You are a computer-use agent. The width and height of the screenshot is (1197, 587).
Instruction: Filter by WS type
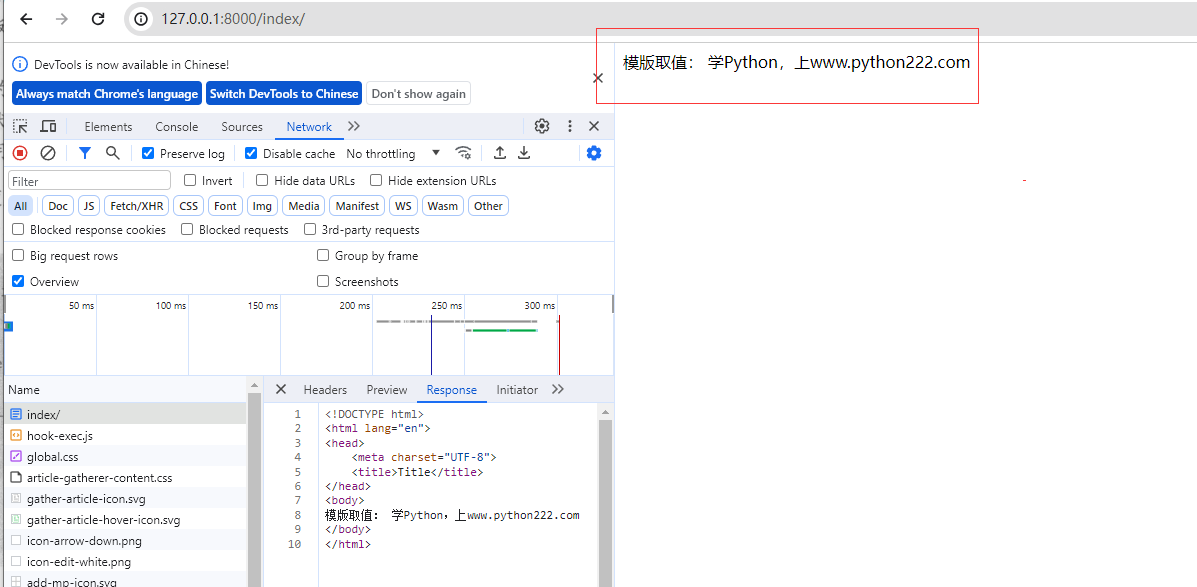403,206
